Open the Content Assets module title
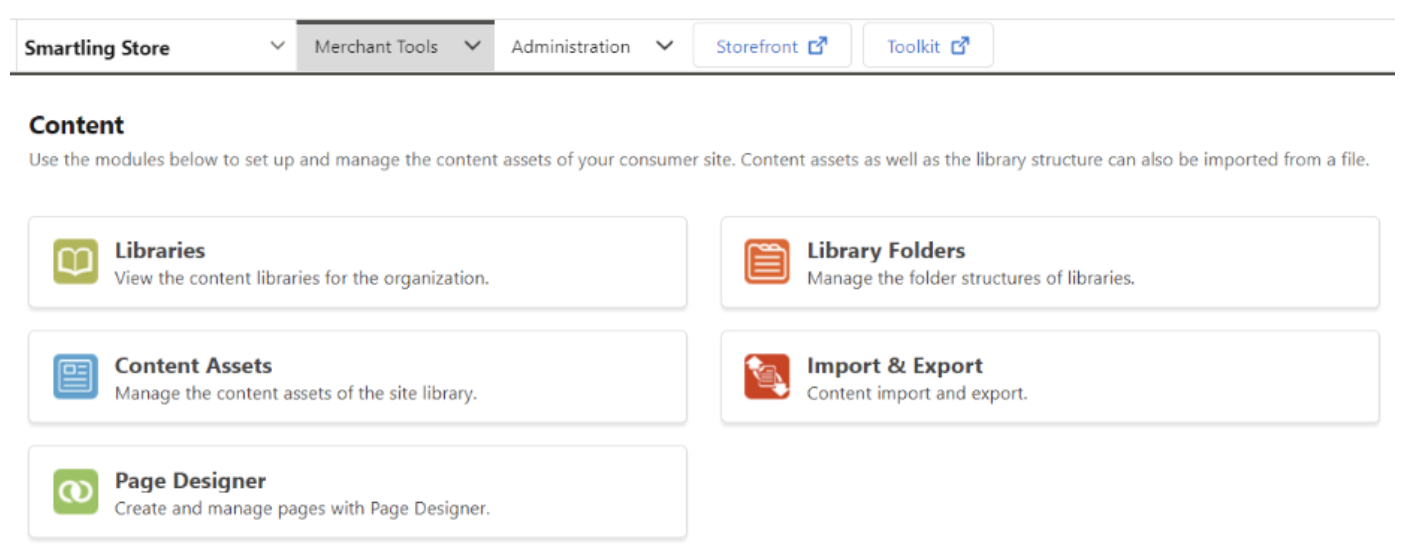Viewport: 1404px width, 560px height. click(193, 365)
